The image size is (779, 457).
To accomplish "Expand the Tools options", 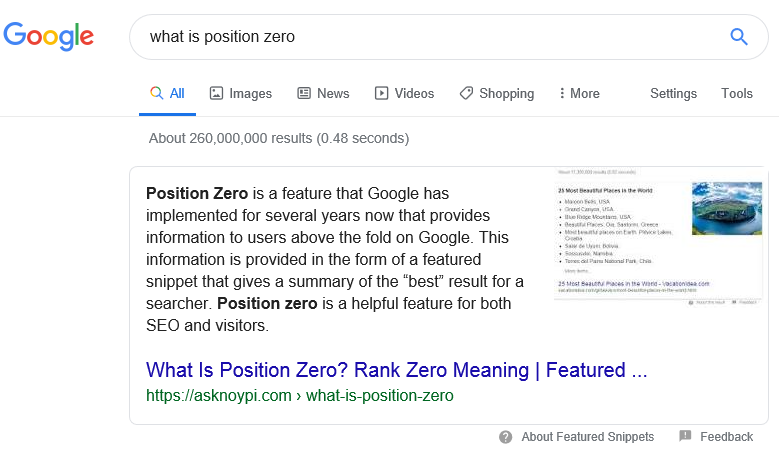I will click(x=737, y=93).
